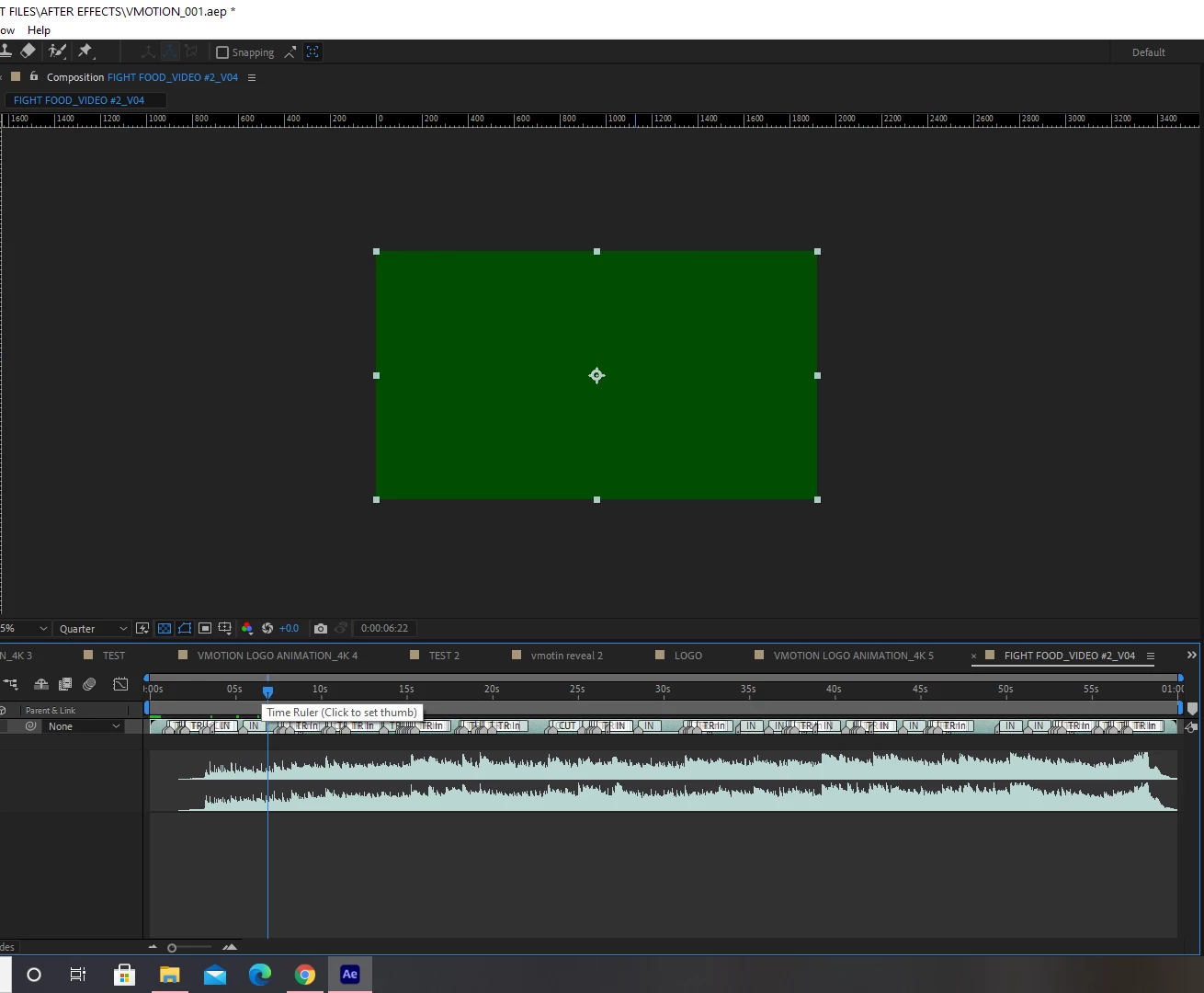1204x993 pixels.
Task: Toggle the bounding box snapping icon
Action: click(x=312, y=52)
